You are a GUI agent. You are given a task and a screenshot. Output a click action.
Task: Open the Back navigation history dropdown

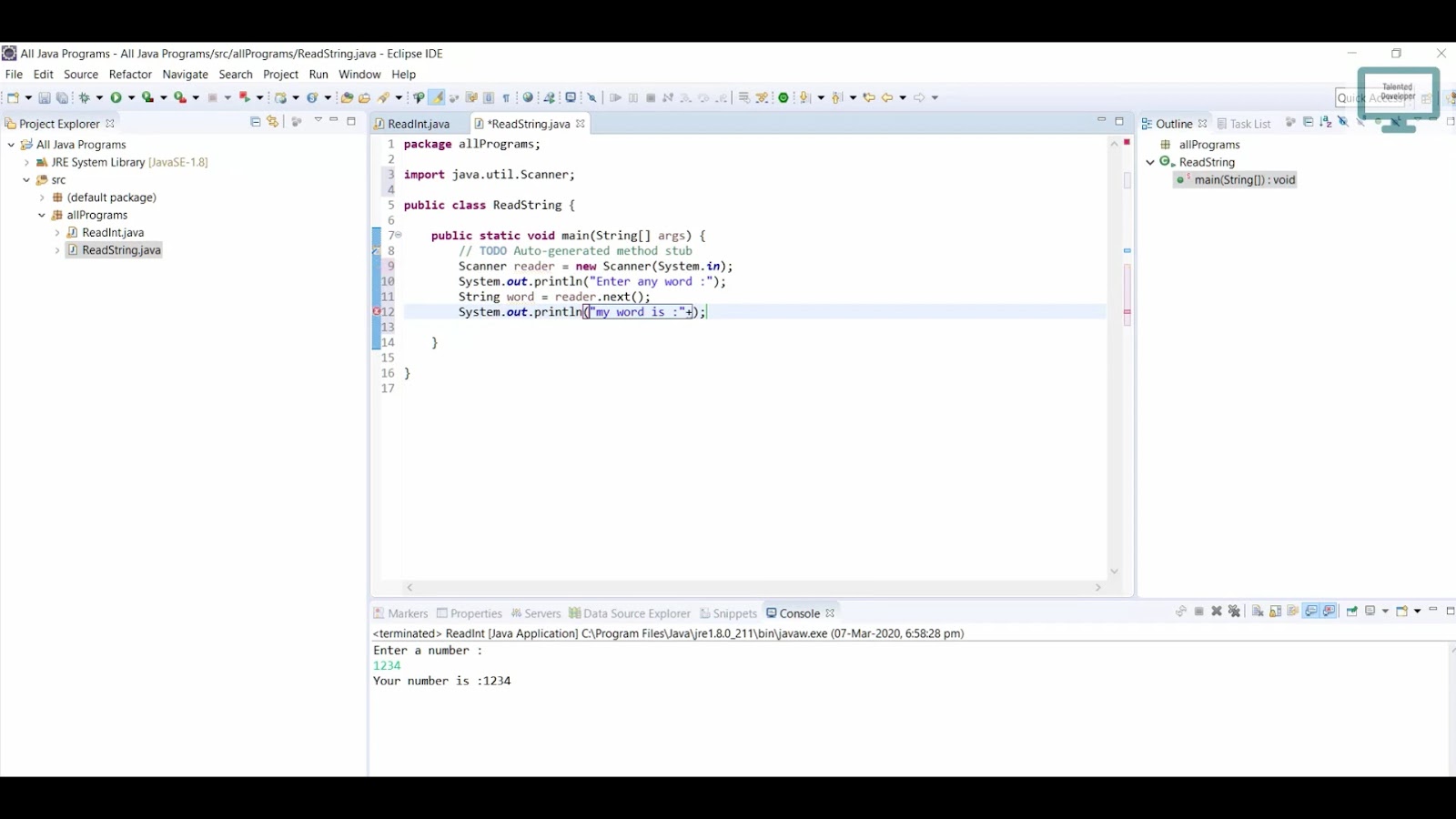click(903, 97)
